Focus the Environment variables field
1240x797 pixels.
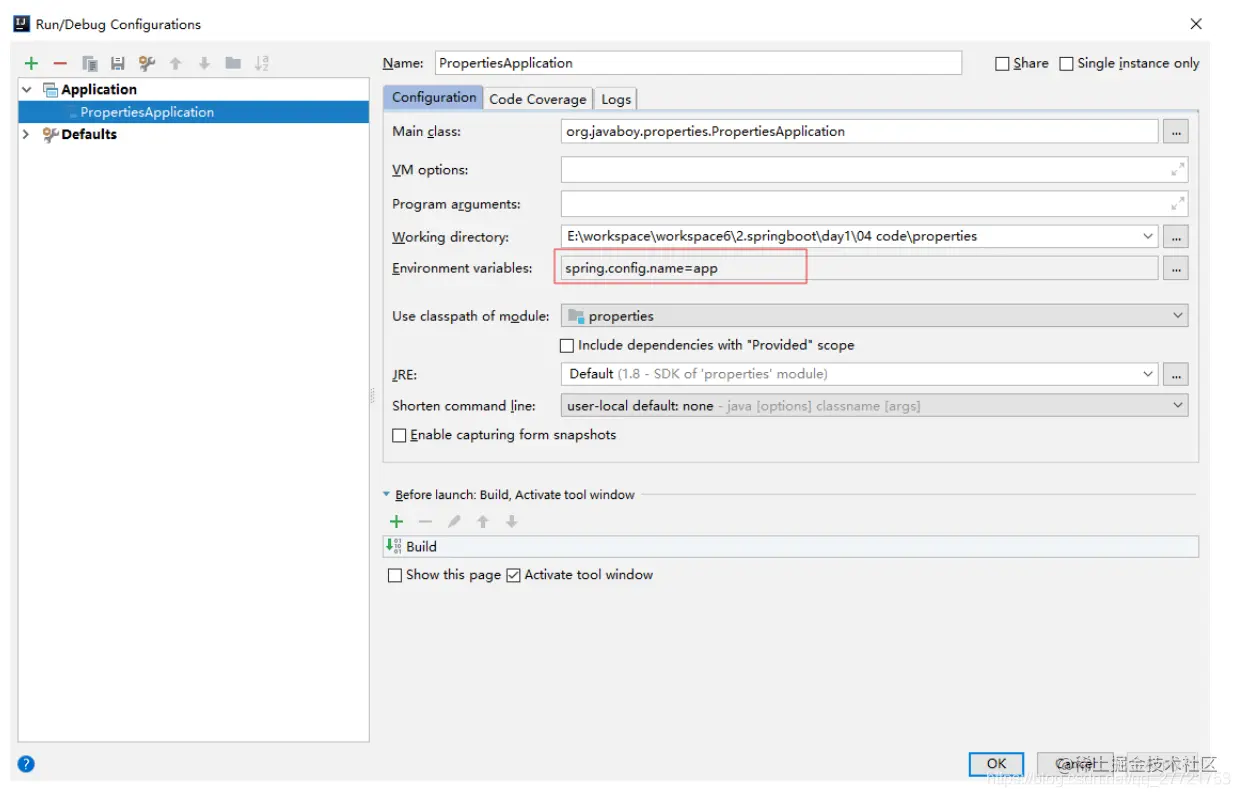click(x=859, y=268)
